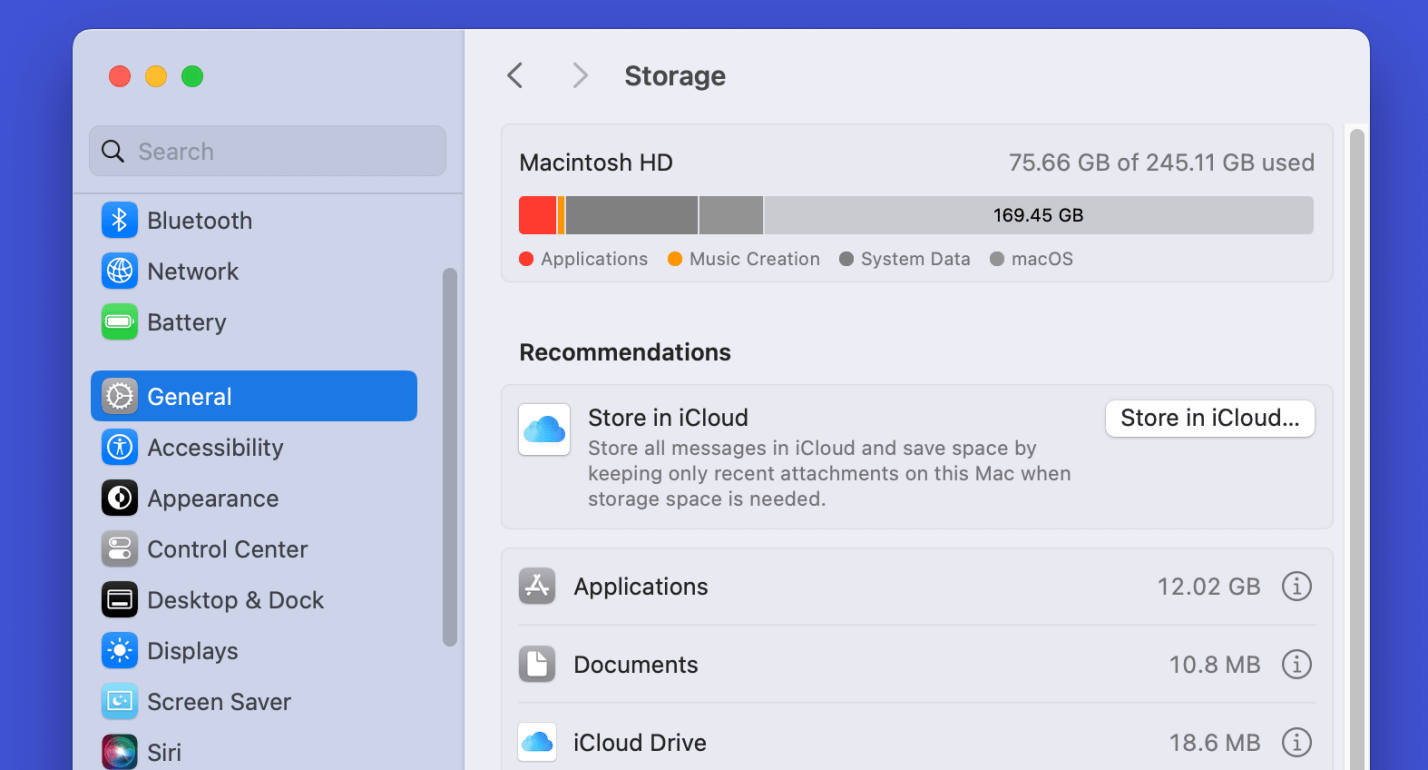The width and height of the screenshot is (1428, 770).
Task: Open Network settings via the globe icon
Action: click(x=119, y=271)
